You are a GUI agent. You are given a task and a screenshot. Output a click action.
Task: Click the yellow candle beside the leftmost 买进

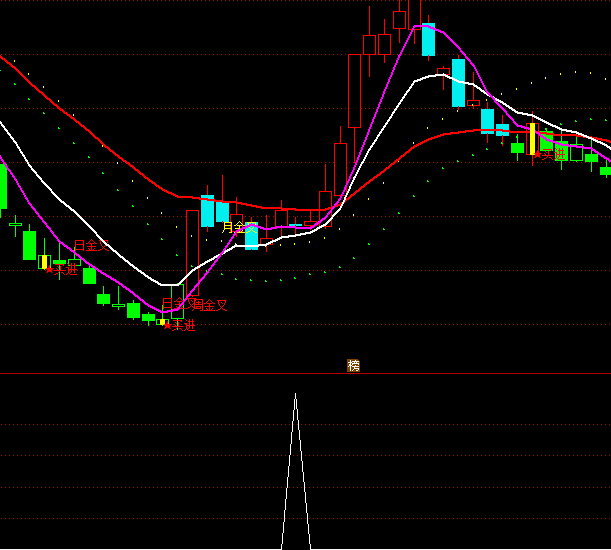tap(44, 262)
